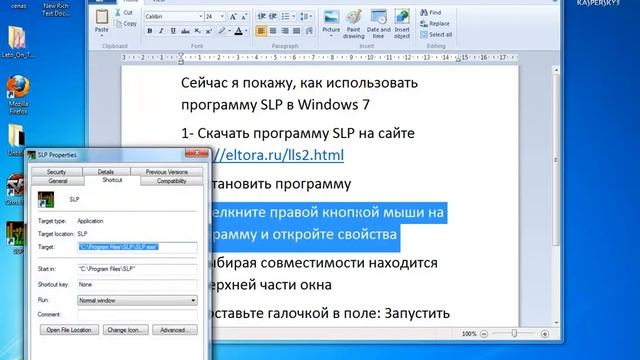
Task: Align text left
Action: click(x=261, y=31)
